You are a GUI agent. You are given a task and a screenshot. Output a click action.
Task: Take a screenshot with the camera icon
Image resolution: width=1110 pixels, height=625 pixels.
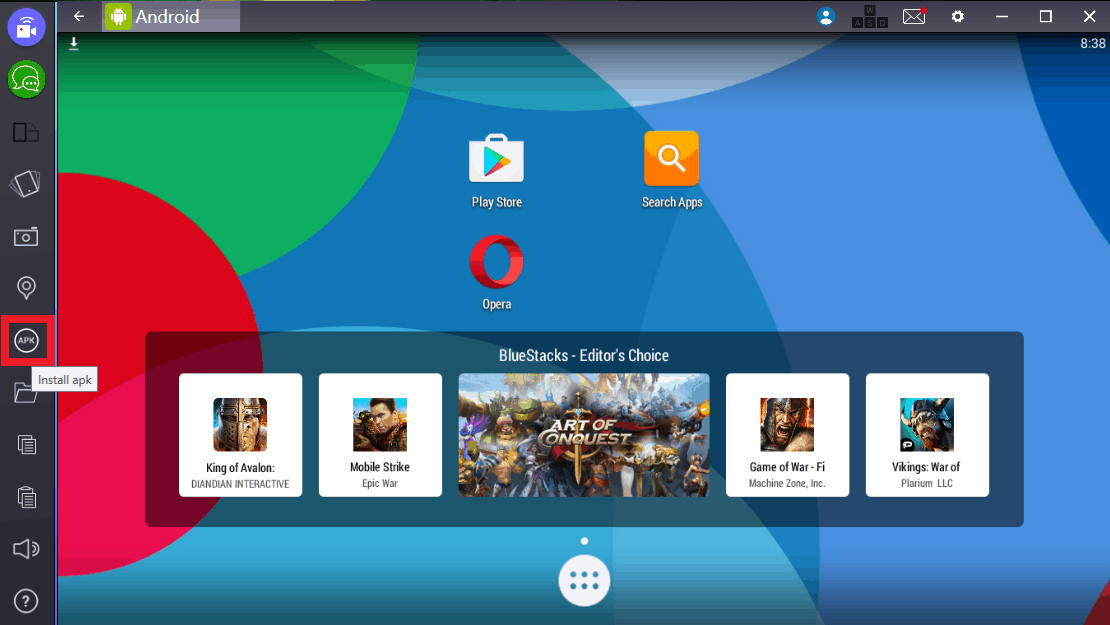coord(26,236)
